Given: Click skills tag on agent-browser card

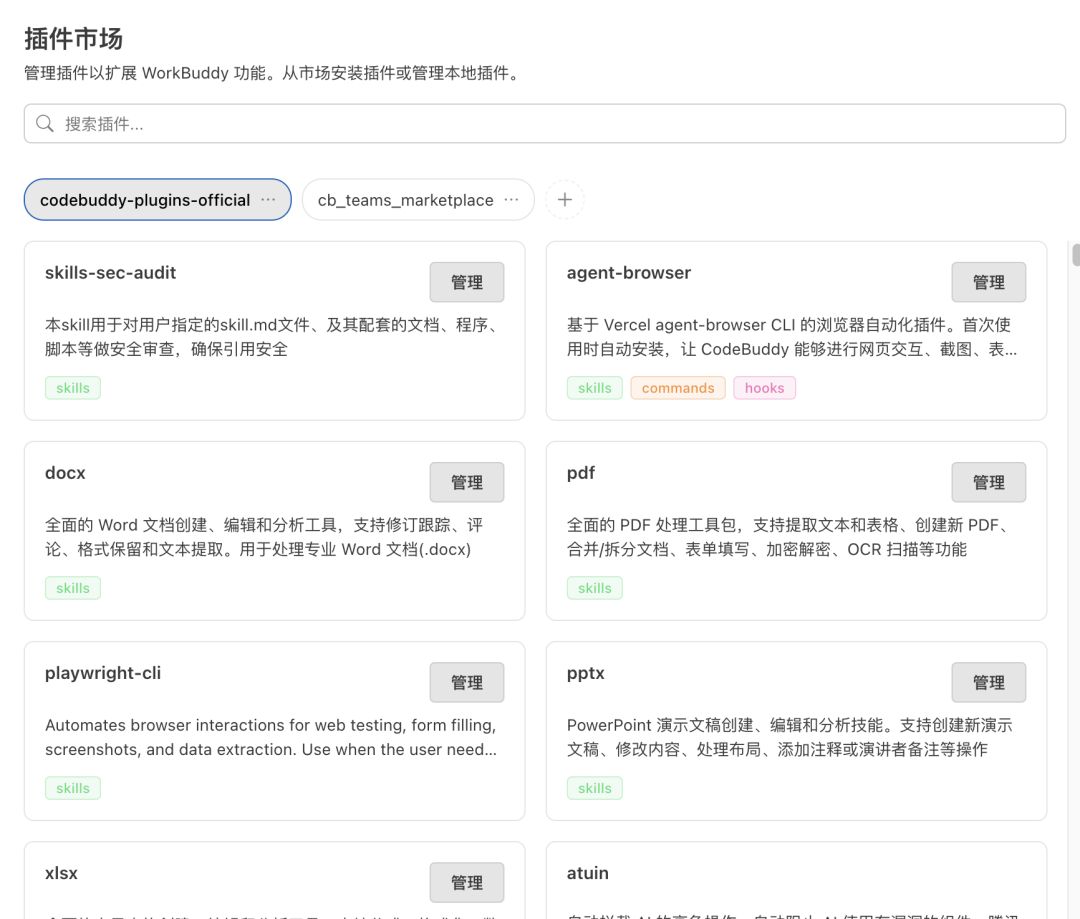Looking at the screenshot, I should (595, 388).
